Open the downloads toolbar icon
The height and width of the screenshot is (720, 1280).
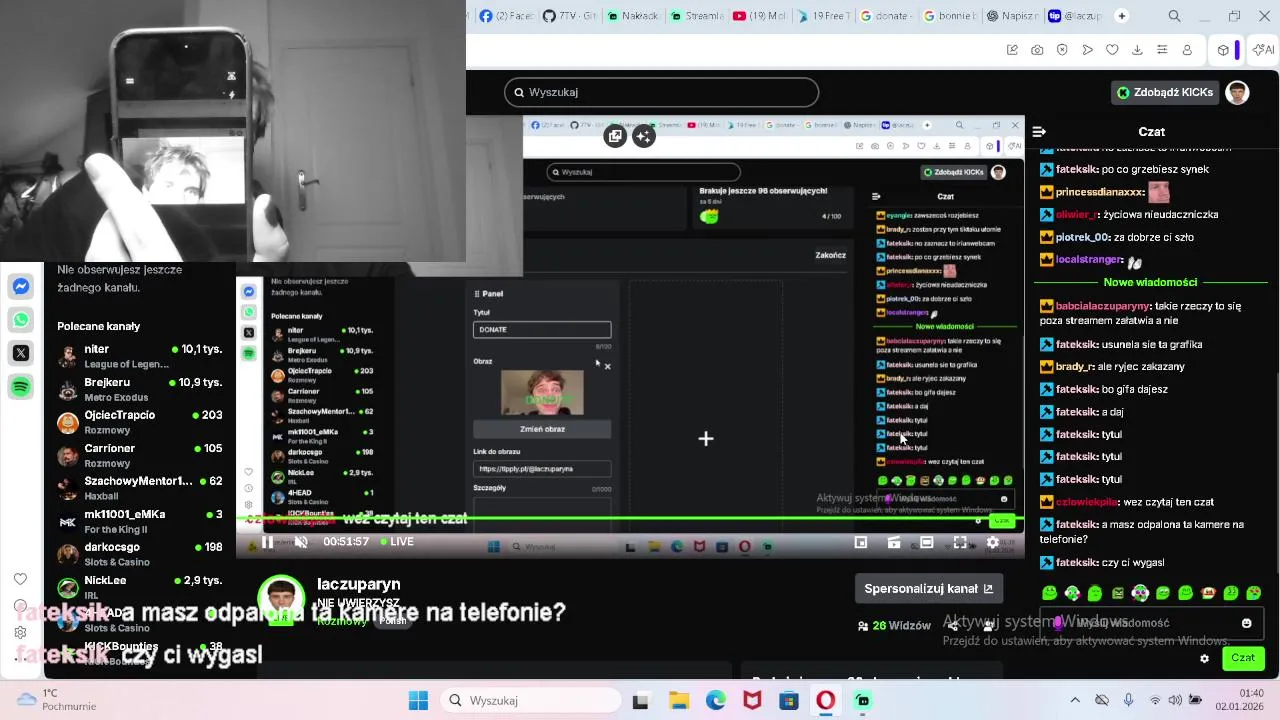[x=1137, y=50]
